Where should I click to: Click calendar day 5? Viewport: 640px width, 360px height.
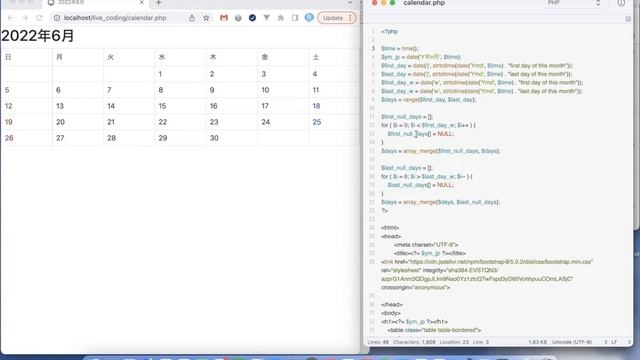click(7, 90)
